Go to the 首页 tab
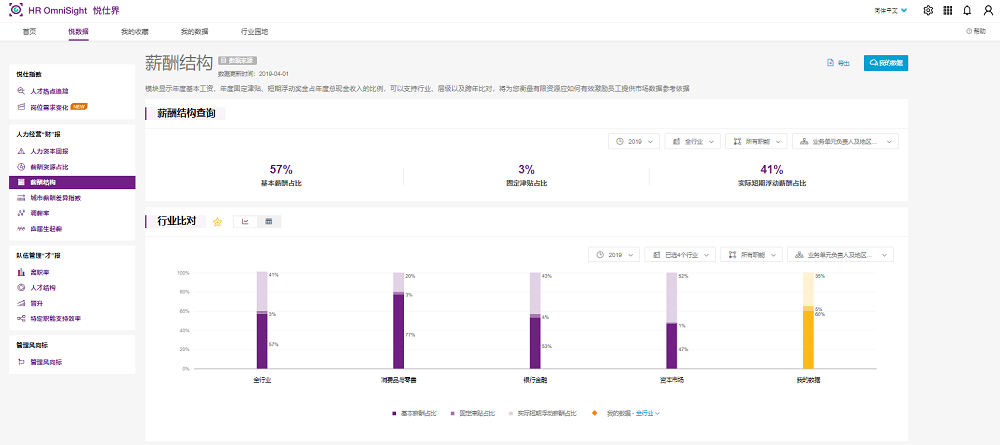This screenshot has height=445, width=1000. (x=30, y=32)
